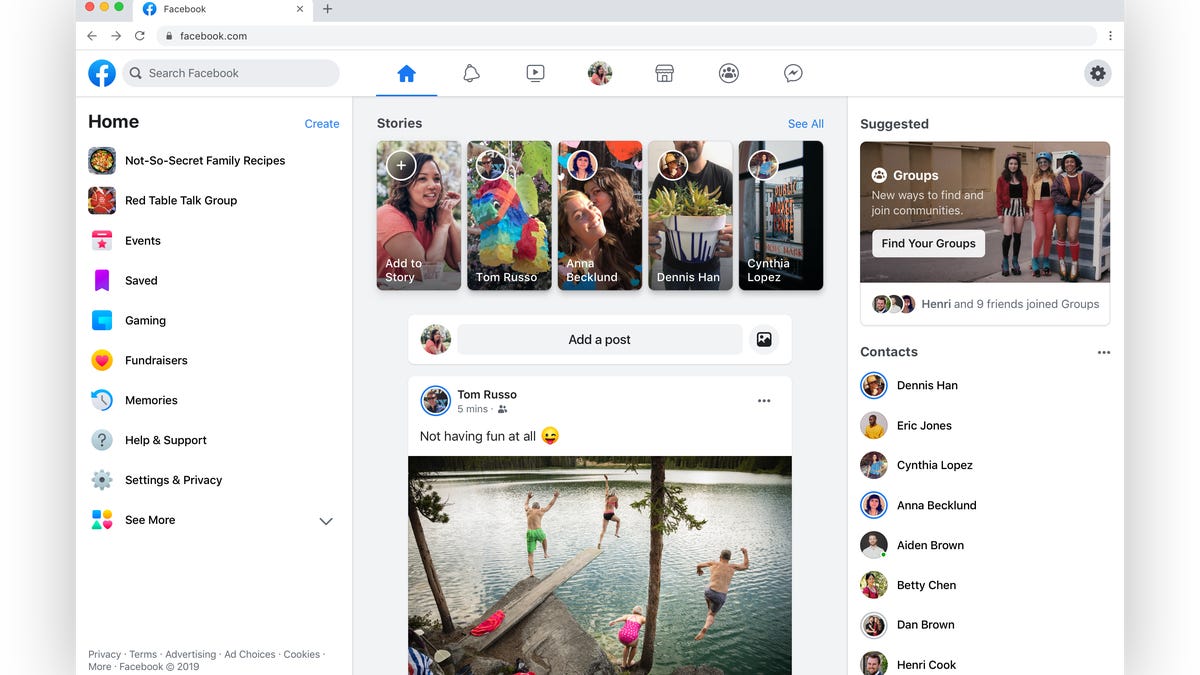1200x675 pixels.
Task: Open the Home feed icon
Action: tap(406, 72)
